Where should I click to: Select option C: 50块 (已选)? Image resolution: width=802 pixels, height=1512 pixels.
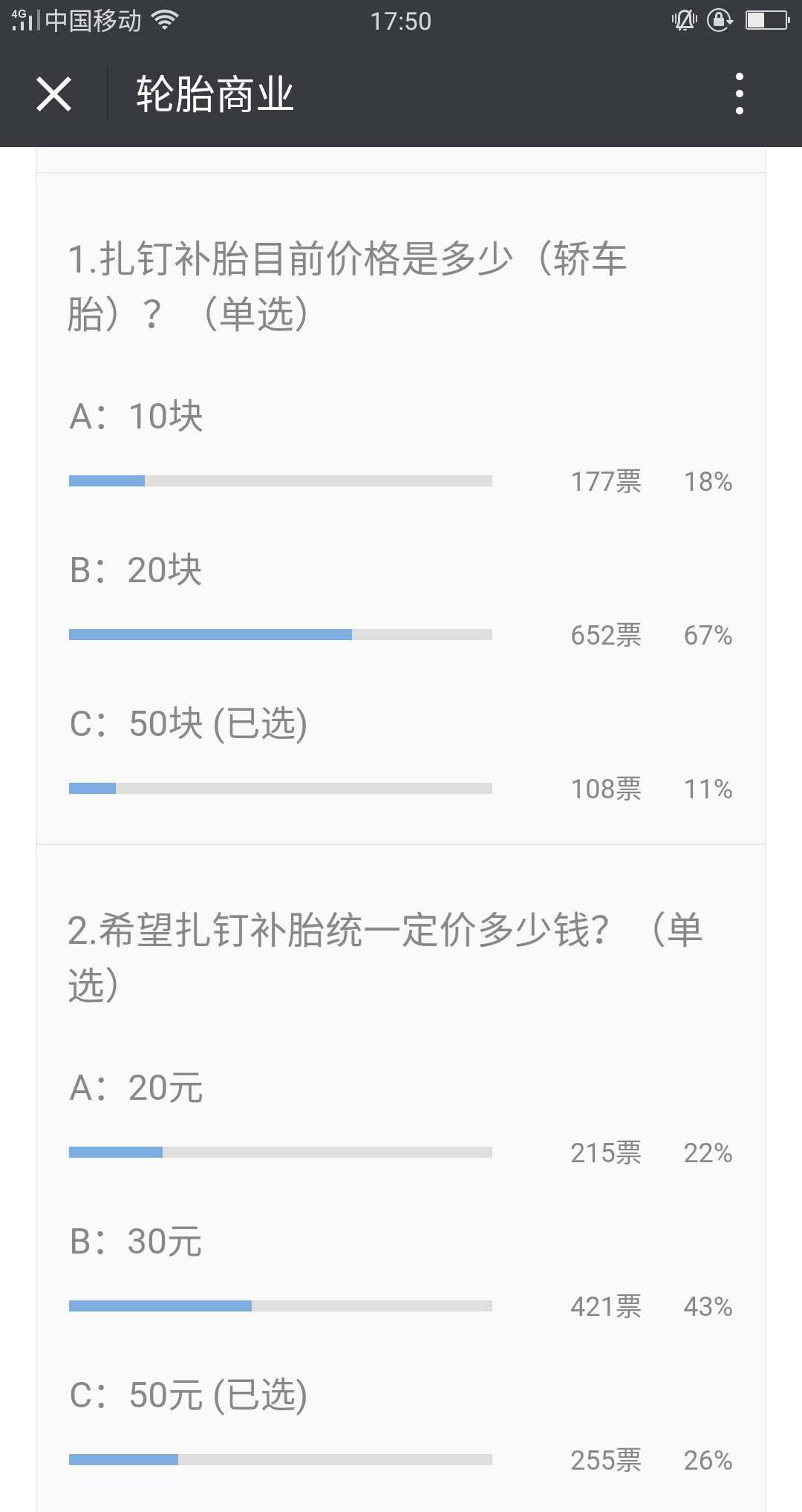(x=189, y=723)
